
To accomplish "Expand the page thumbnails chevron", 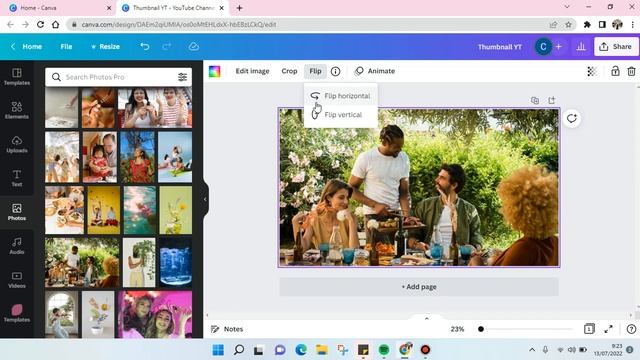I will coord(427,318).
